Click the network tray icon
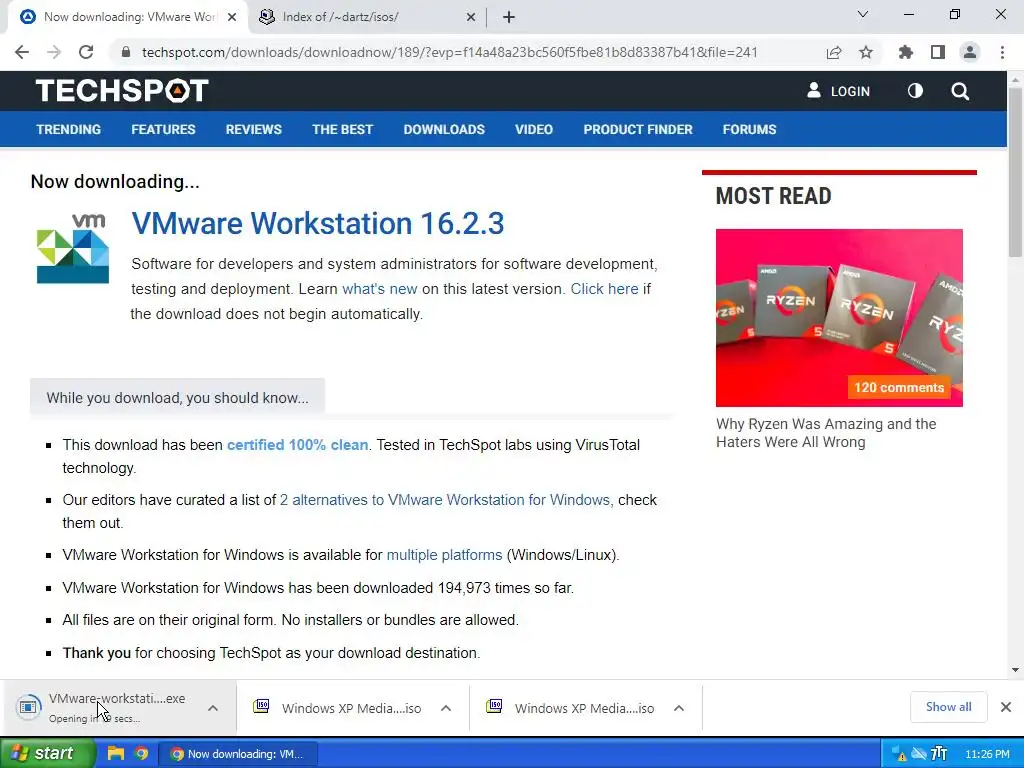This screenshot has height=768, width=1024. click(x=919, y=754)
